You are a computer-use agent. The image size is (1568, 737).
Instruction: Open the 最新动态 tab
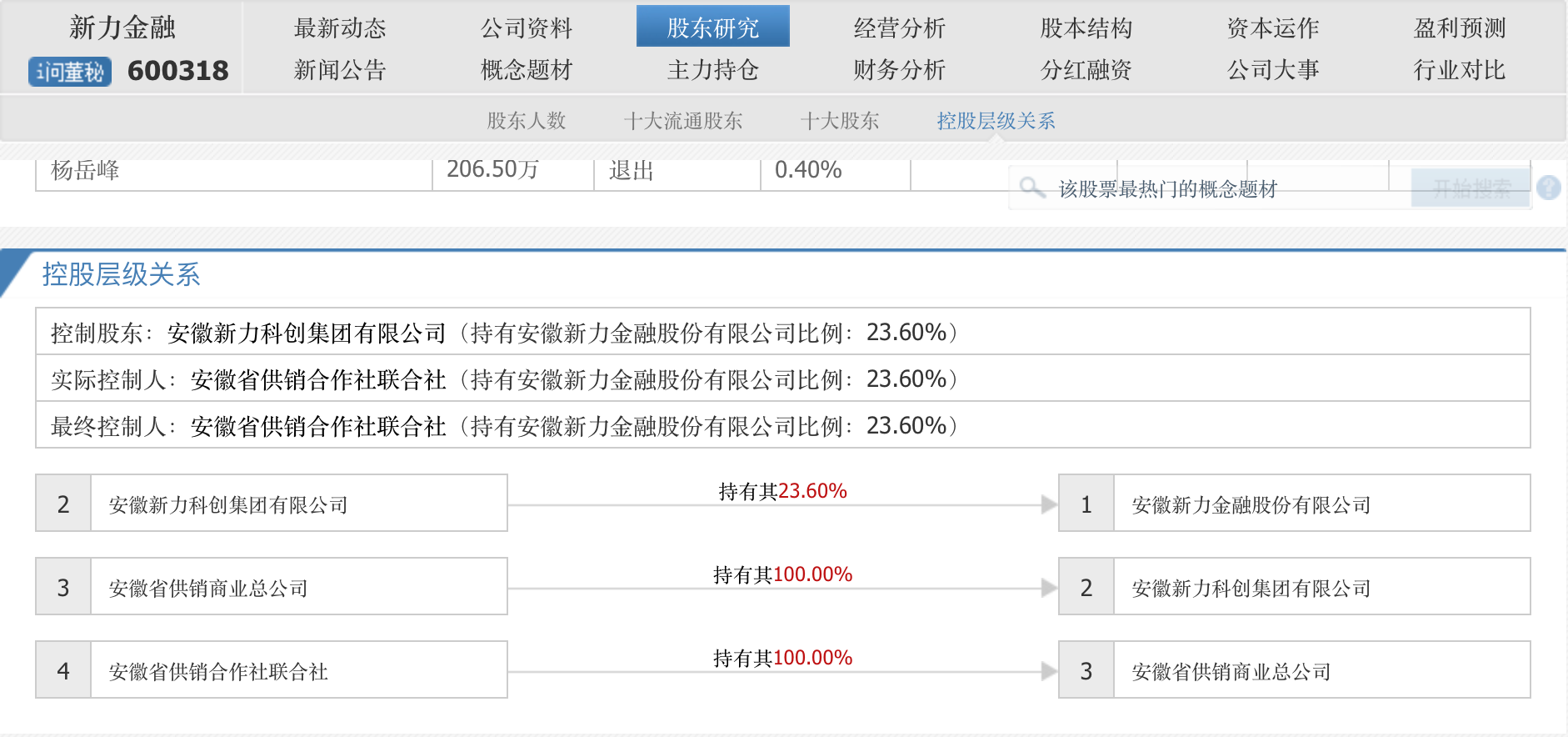340,28
